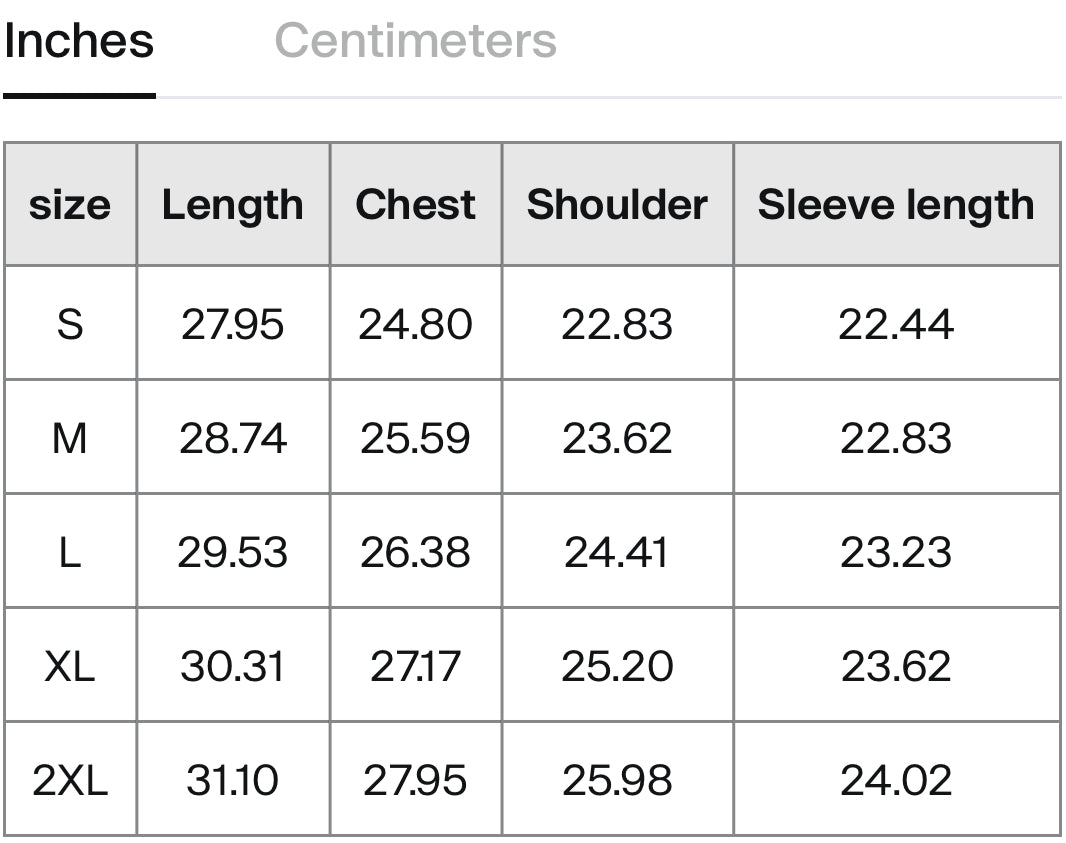Click the Chest column header
Screen dimensions: 1066x843
pos(415,204)
